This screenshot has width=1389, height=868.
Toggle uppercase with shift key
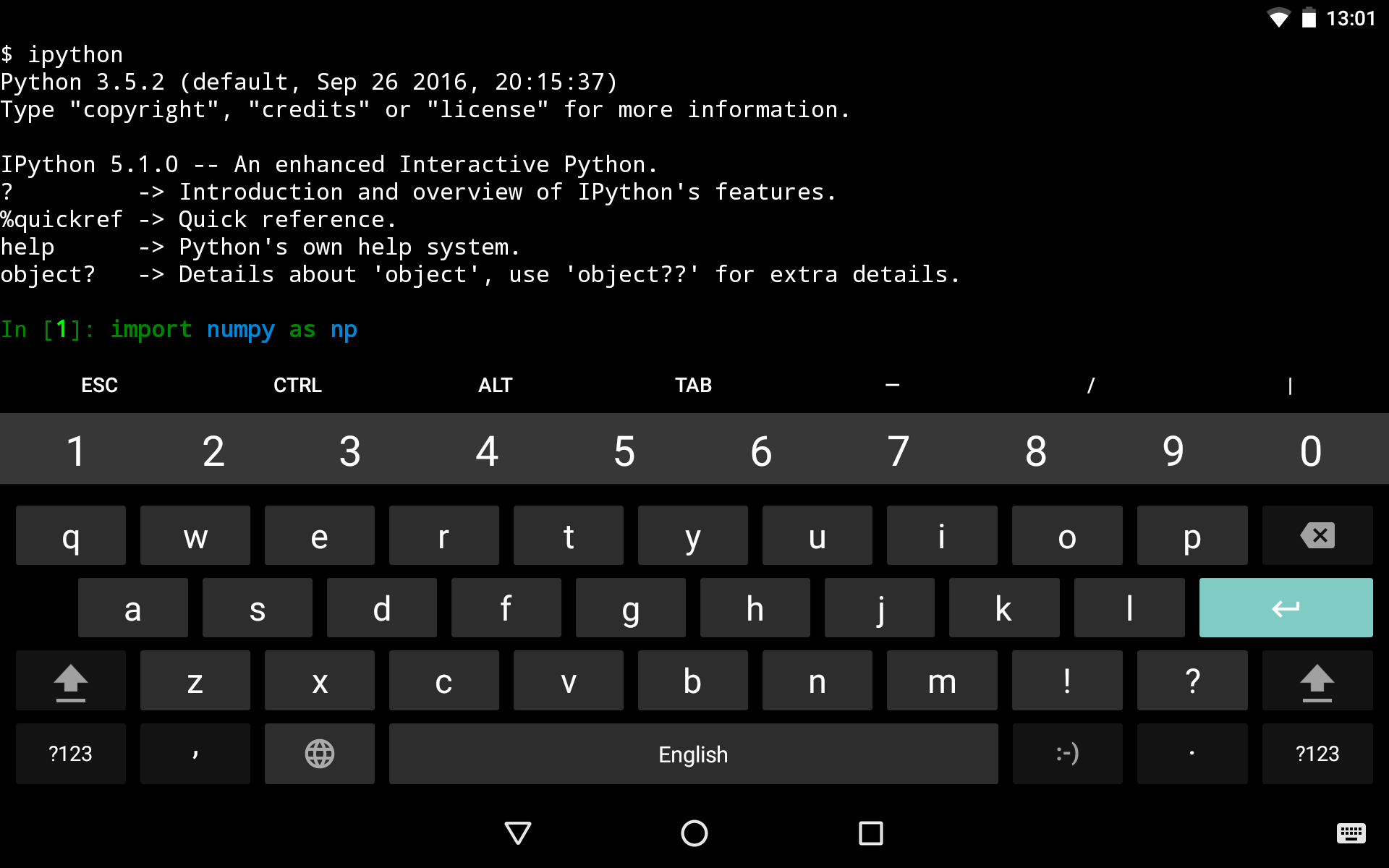pyautogui.click(x=71, y=679)
